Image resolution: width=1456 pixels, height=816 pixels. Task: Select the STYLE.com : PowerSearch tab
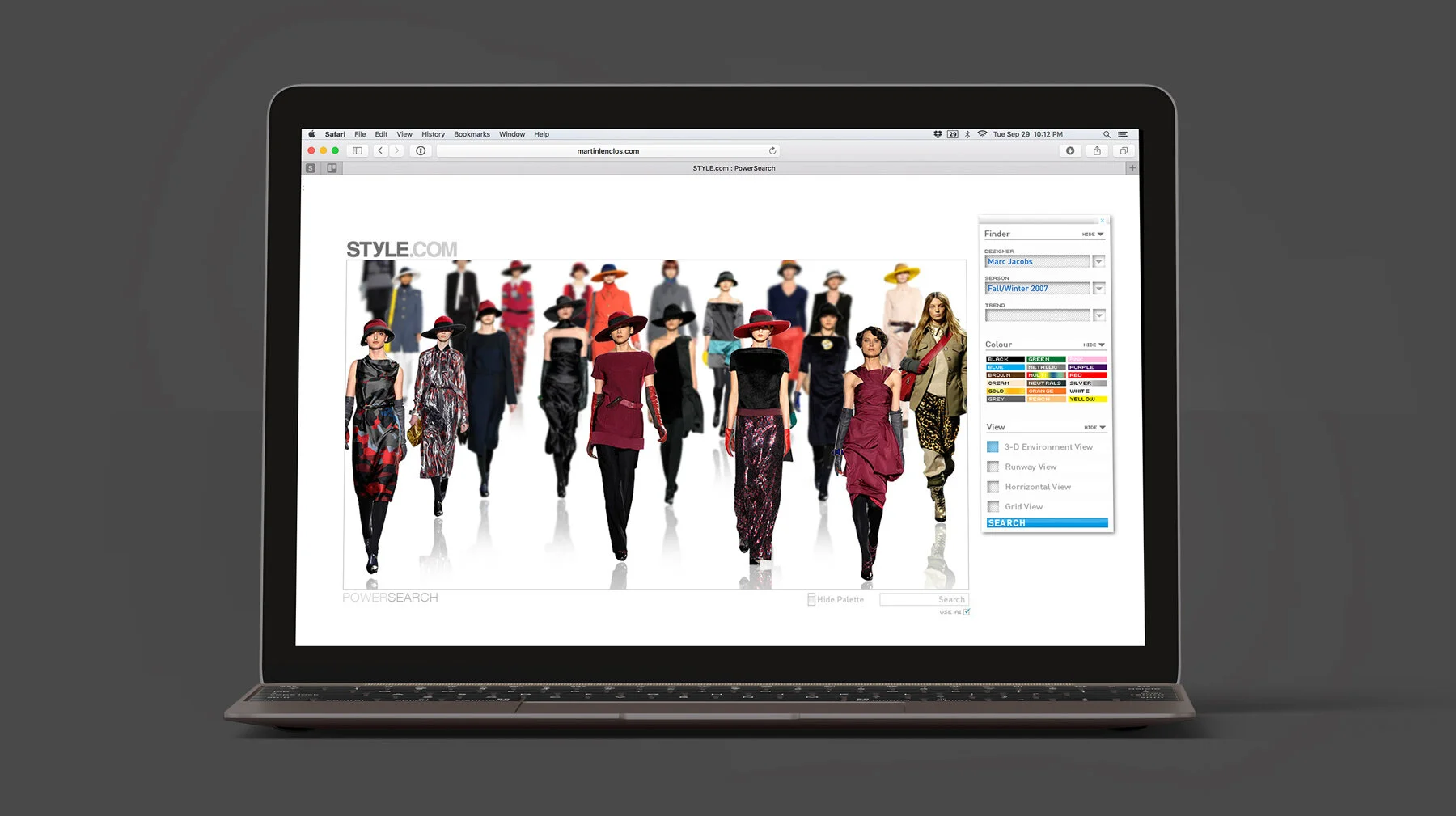pyautogui.click(x=734, y=168)
